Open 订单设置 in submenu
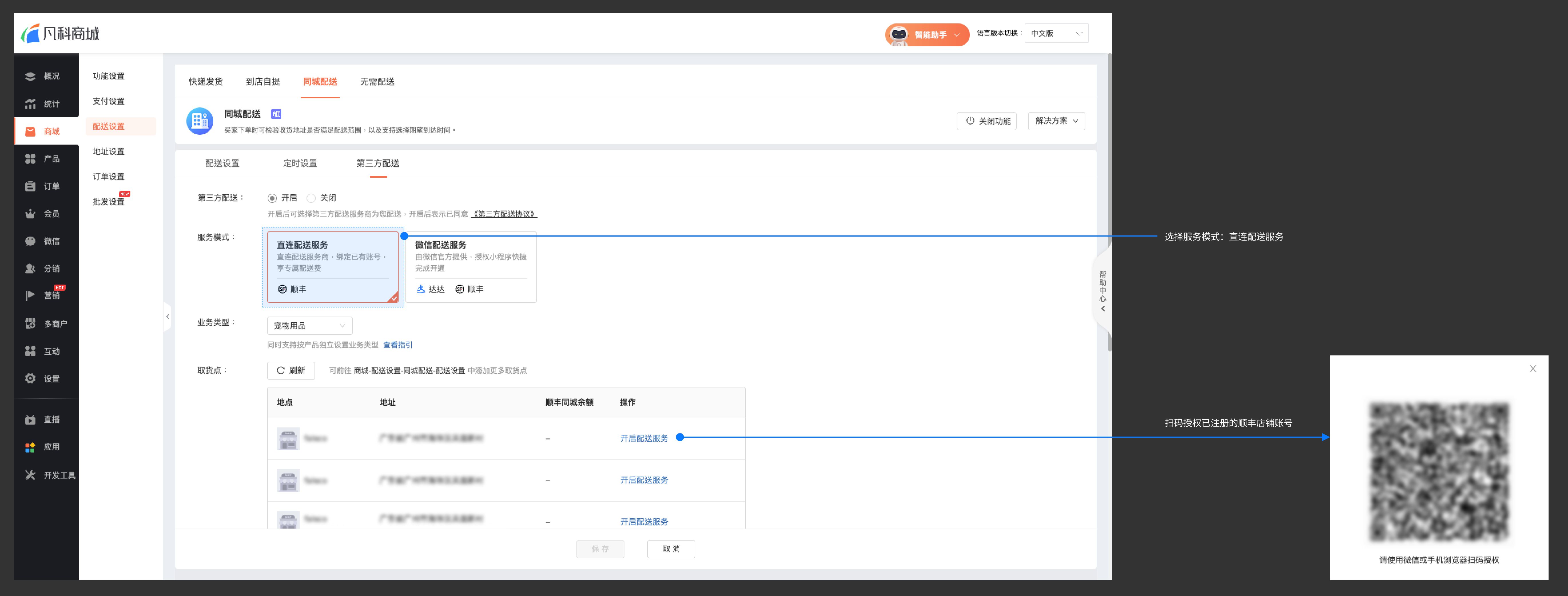1568x596 pixels. 108,176
